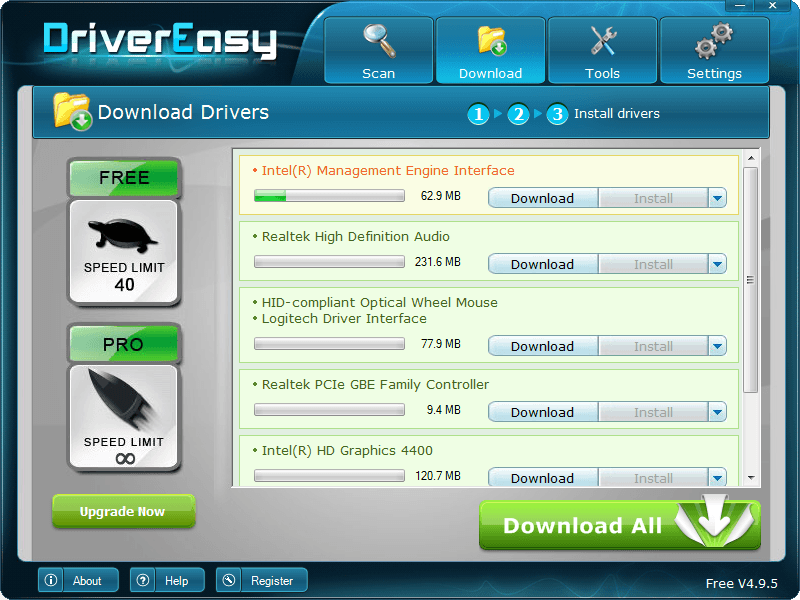This screenshot has width=800, height=600.
Task: Click the Tools wrench icon
Action: click(x=602, y=42)
